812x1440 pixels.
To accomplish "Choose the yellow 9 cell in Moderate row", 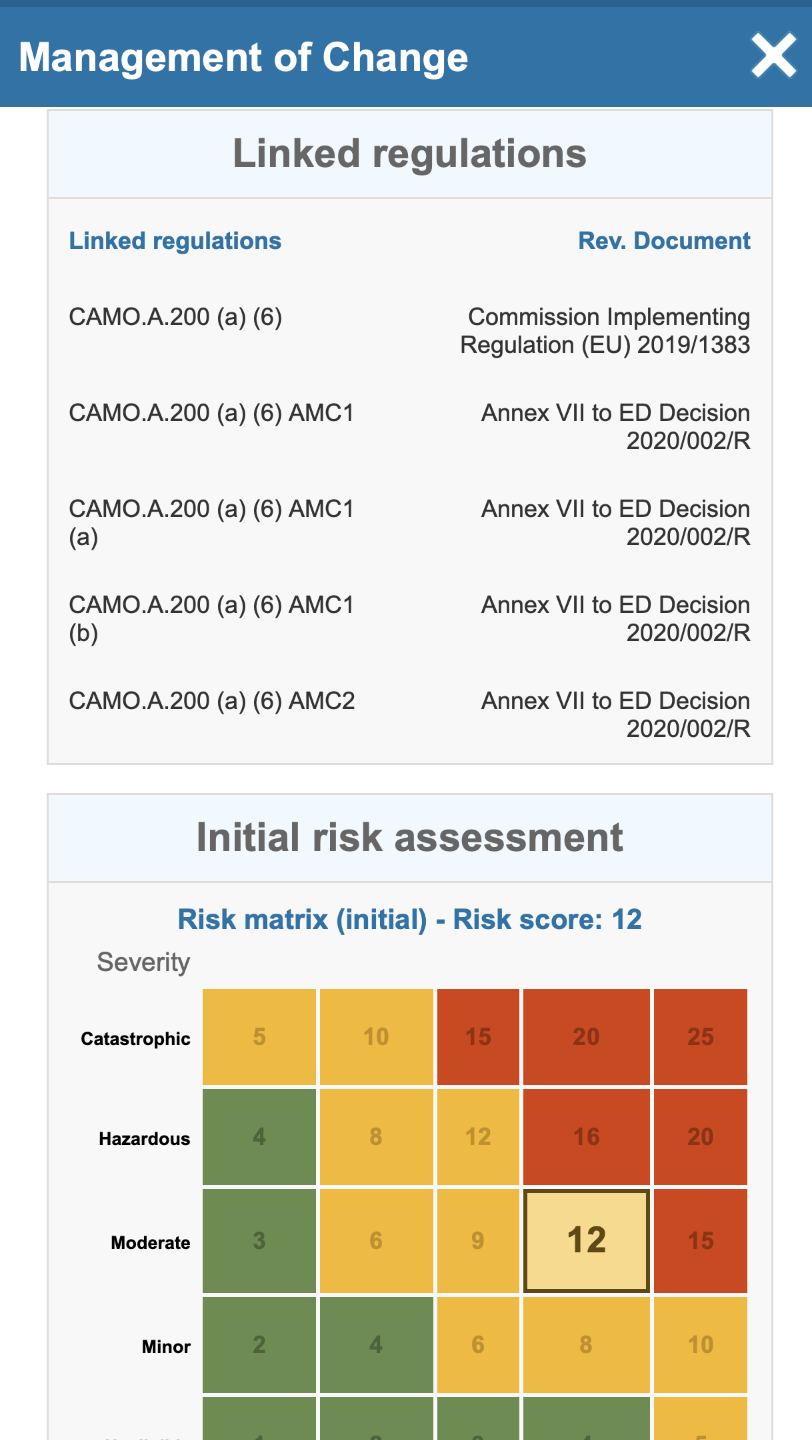I will [477, 1241].
